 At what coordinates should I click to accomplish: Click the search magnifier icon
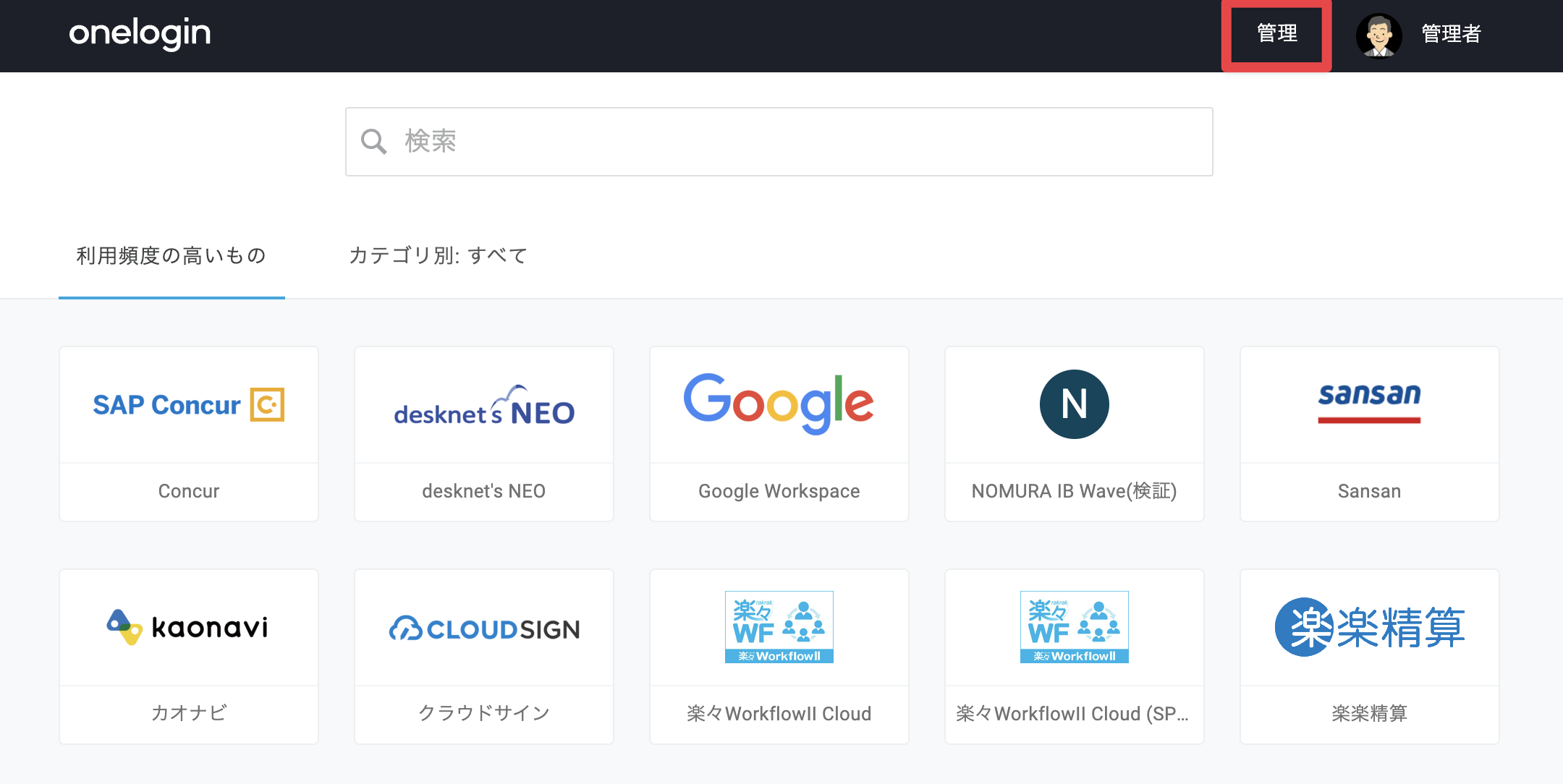coord(374,142)
